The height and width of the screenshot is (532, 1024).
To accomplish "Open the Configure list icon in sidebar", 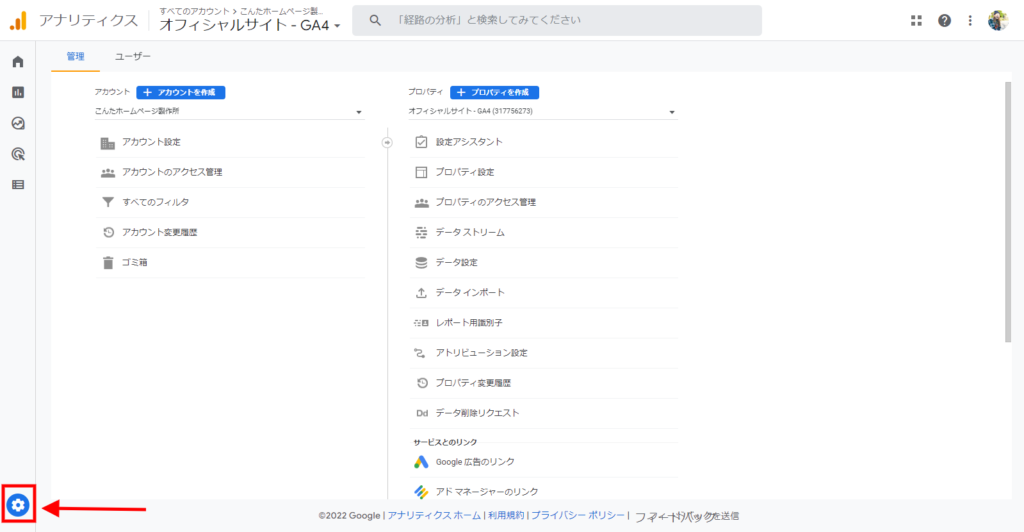I will point(18,185).
